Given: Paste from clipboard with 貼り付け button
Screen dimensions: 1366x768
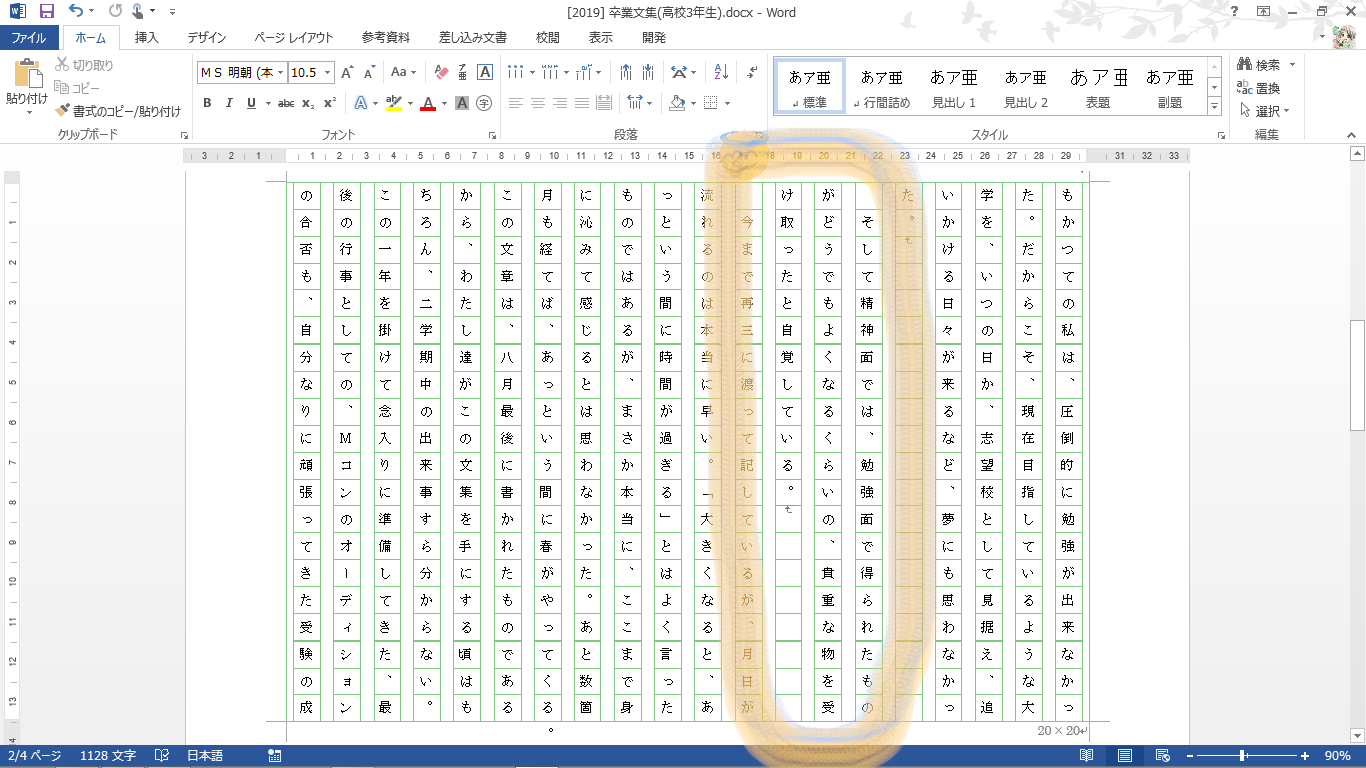Looking at the screenshot, I should [27, 87].
